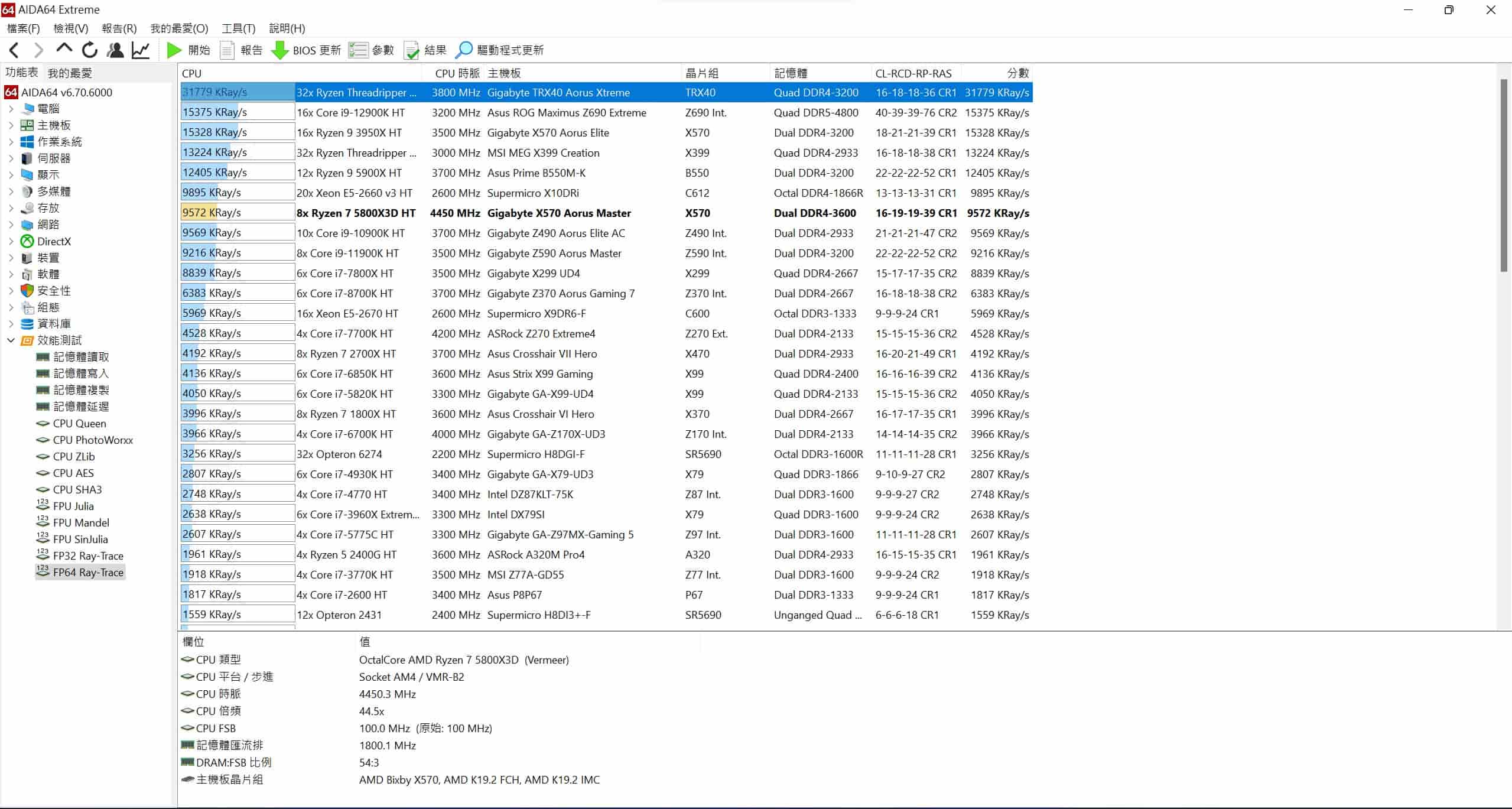
Task: Select the CPU PhotoWorxx benchmark
Action: [84, 440]
